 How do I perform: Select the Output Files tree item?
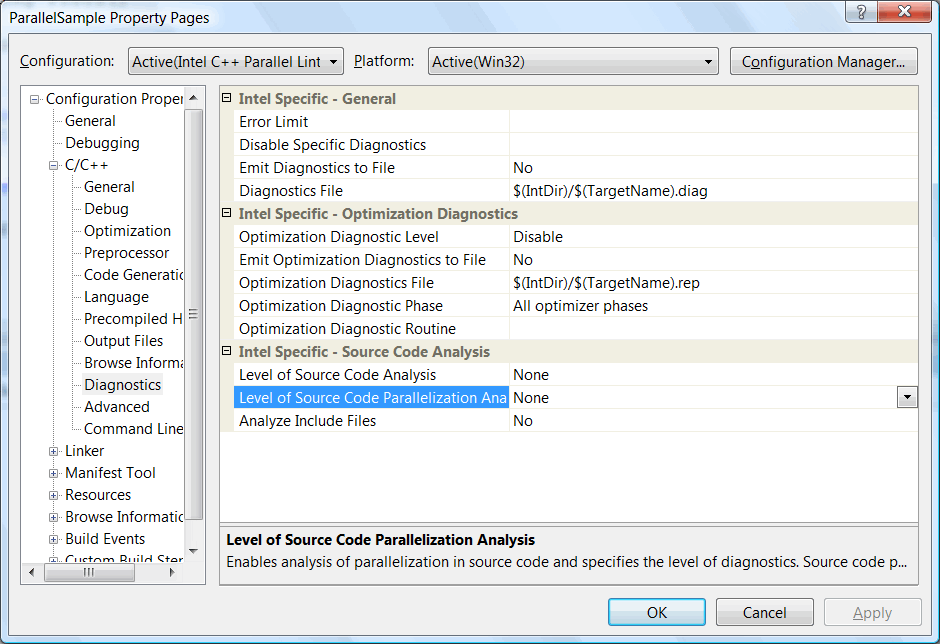(123, 341)
